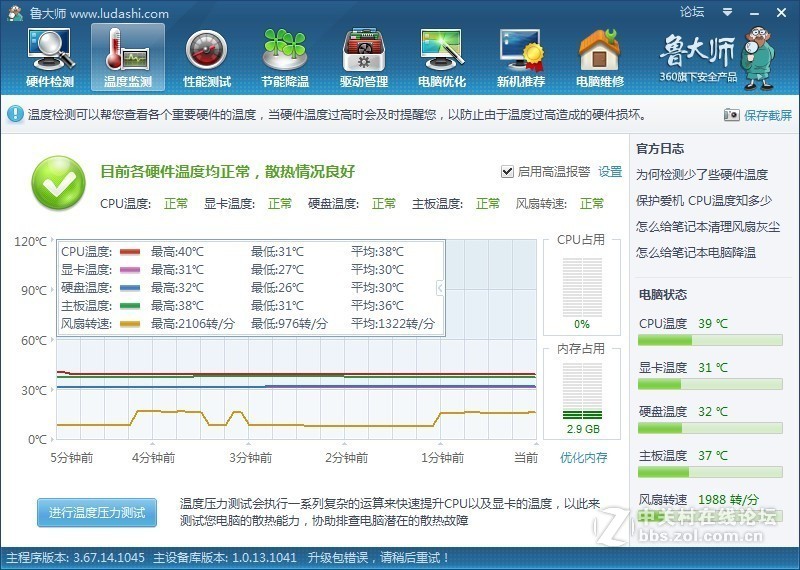Click the blue info icon in tip bar
The height and width of the screenshot is (570, 800).
pos(15,114)
